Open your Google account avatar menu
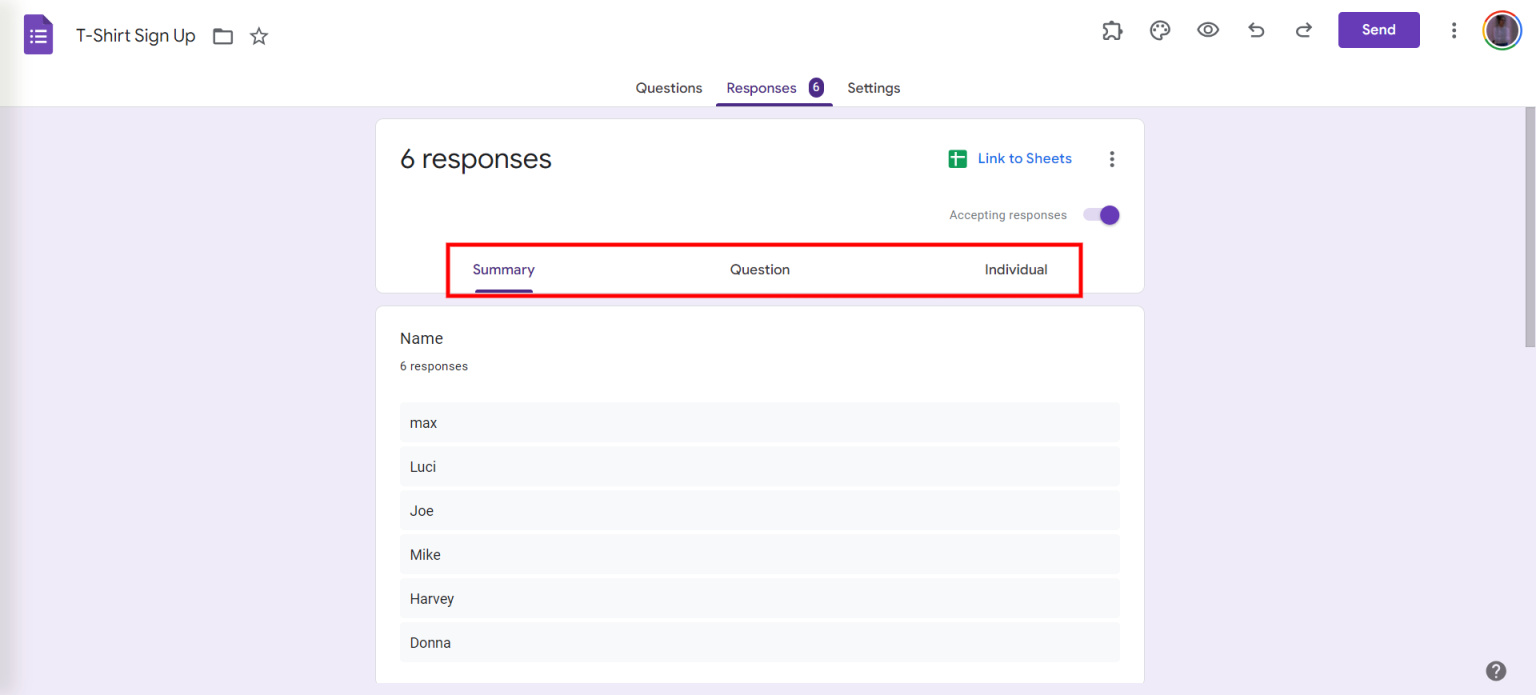The height and width of the screenshot is (695, 1536). click(1501, 30)
